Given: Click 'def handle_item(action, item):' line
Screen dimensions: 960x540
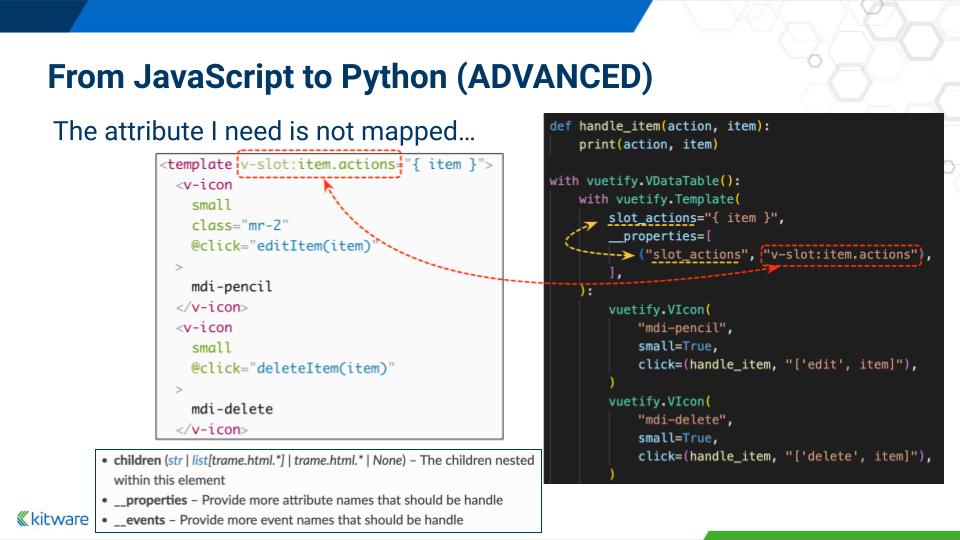Looking at the screenshot, I should [659, 126].
